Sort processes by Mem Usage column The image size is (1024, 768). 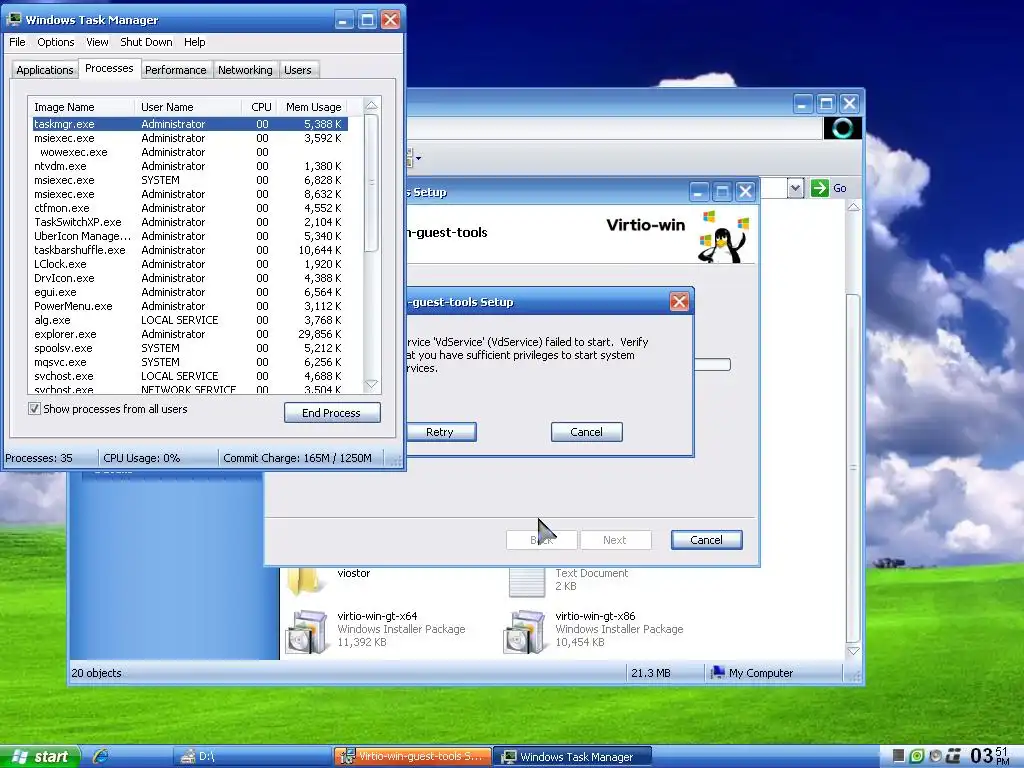pos(312,106)
